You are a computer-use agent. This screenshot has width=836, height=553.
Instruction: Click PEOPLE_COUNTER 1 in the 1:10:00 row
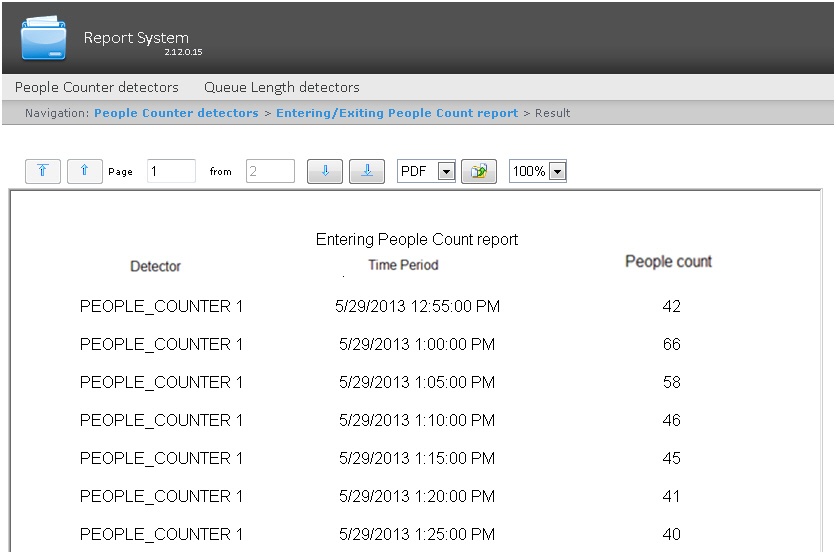(161, 421)
